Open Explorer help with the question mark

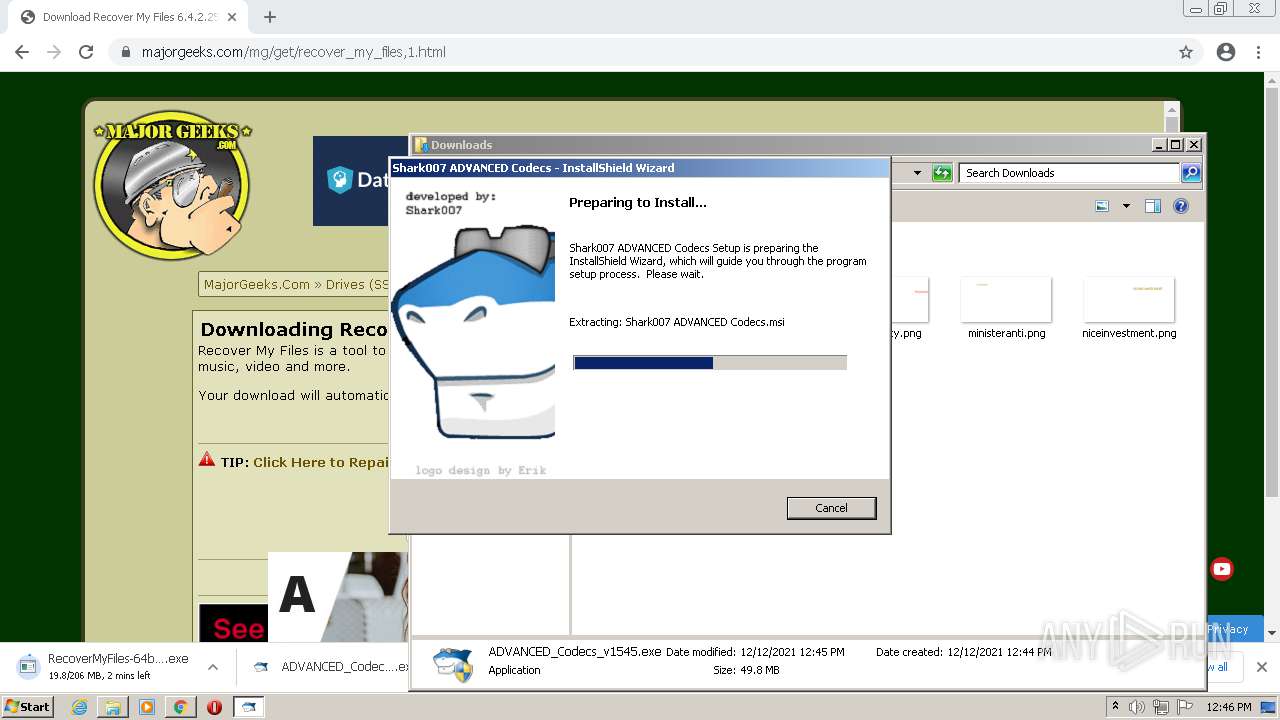point(1181,206)
